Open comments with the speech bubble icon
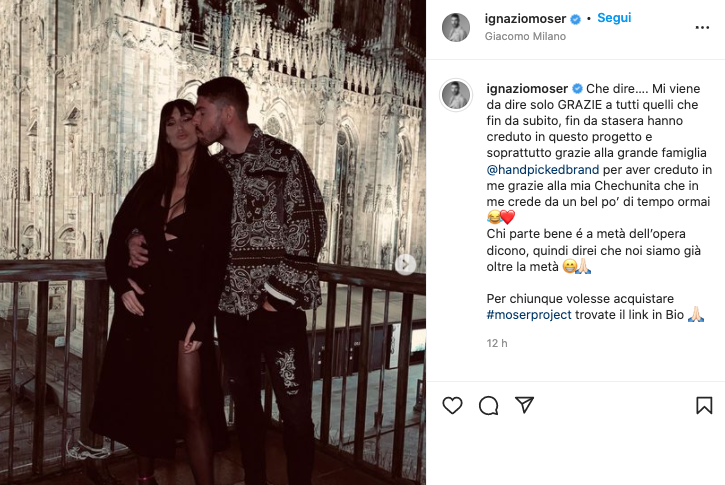Screen dimensions: 725x485 (x=488, y=405)
